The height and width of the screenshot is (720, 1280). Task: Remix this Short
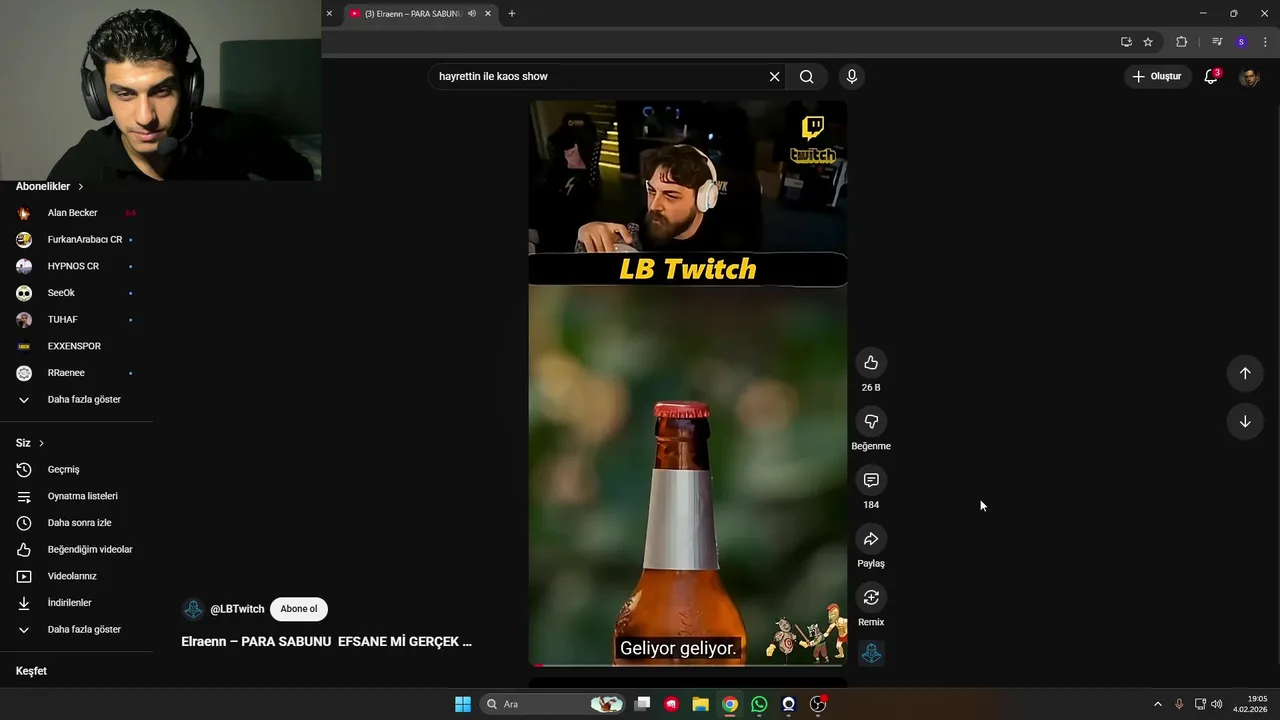pyautogui.click(x=871, y=597)
